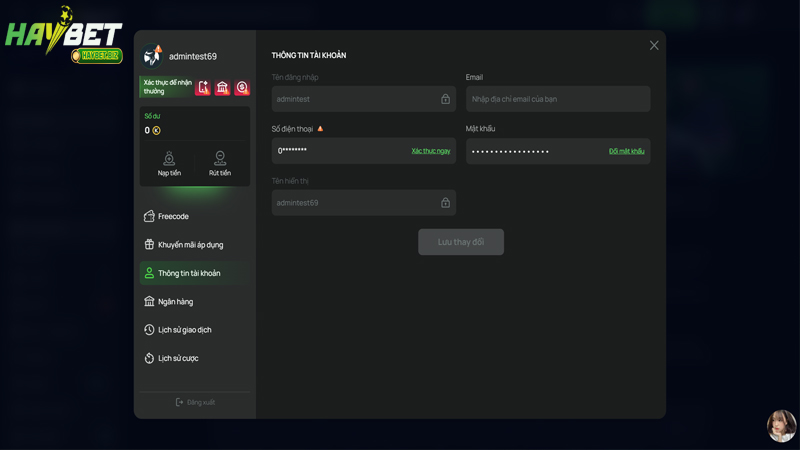
Task: Select Thông tin tài khoản section
Action: tap(189, 273)
